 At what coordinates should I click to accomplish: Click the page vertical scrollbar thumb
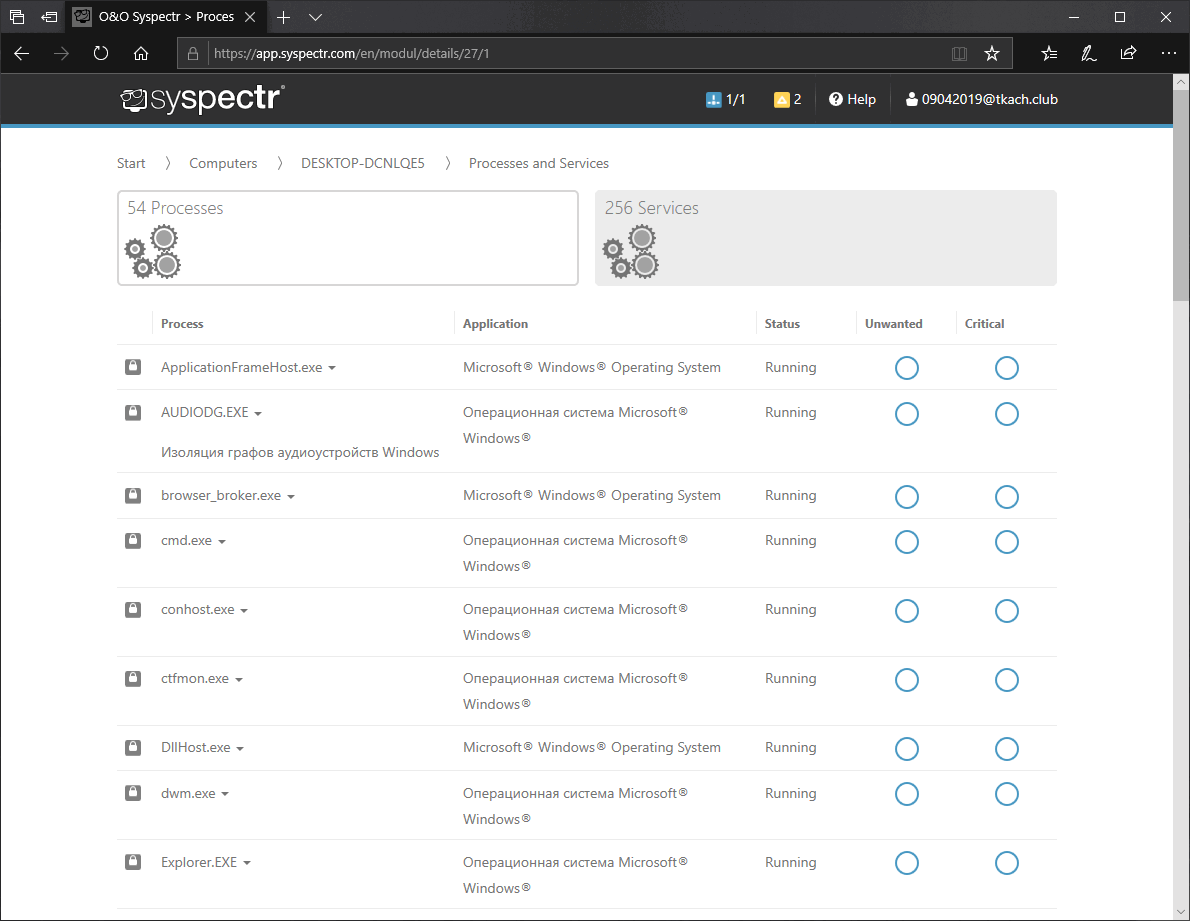(x=1181, y=196)
